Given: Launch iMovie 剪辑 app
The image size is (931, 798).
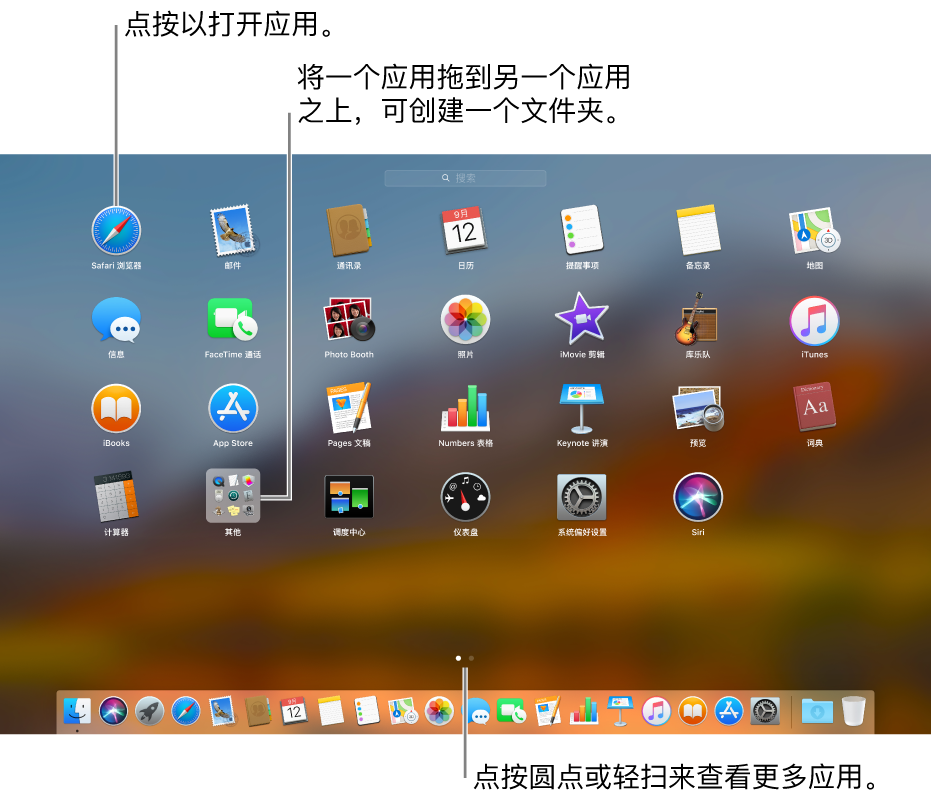Looking at the screenshot, I should (582, 320).
